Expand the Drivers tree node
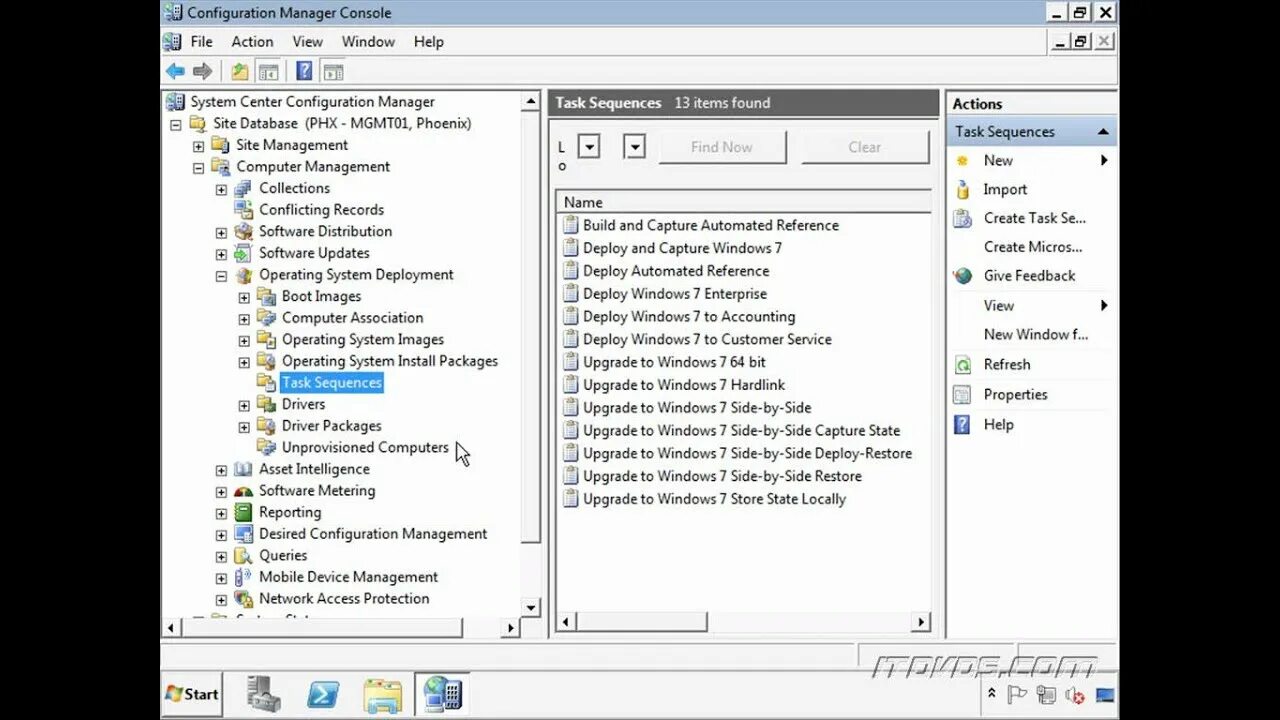The image size is (1280, 720). tap(244, 404)
